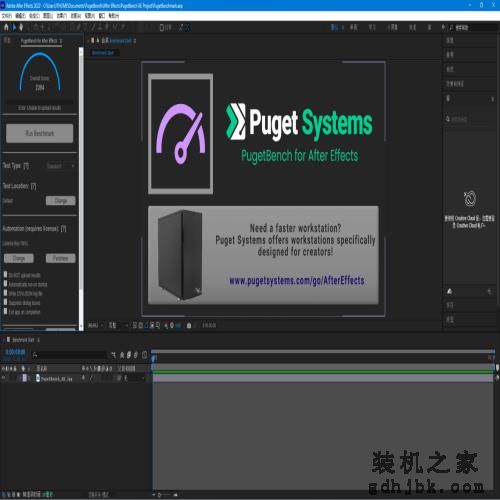
Task: Open the Creative Cloud libraries icon
Action: coord(470,198)
